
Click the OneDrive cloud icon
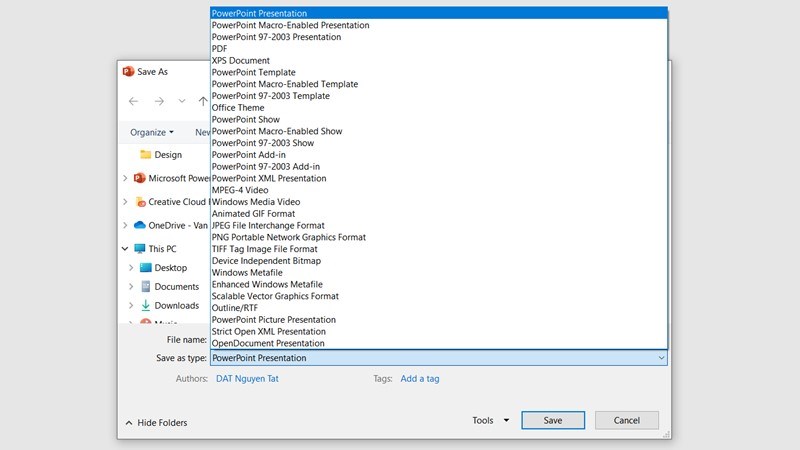coord(140,225)
